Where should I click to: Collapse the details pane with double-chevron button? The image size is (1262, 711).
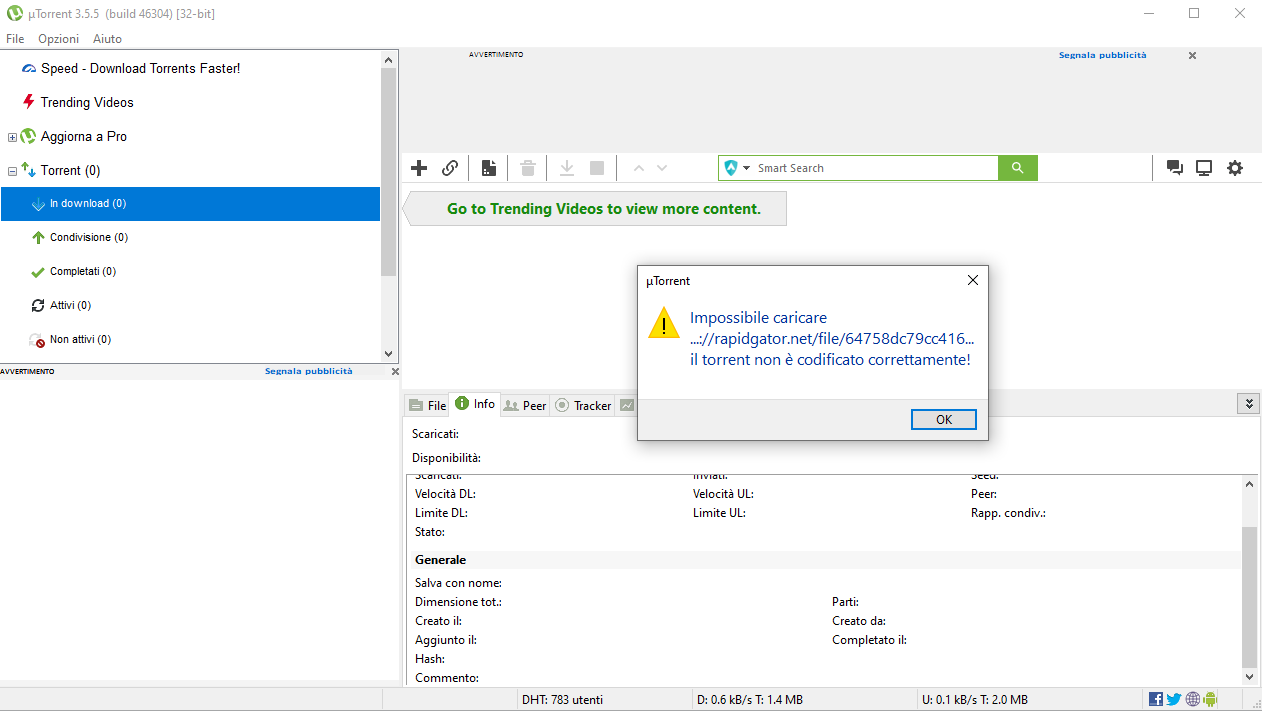[1247, 404]
